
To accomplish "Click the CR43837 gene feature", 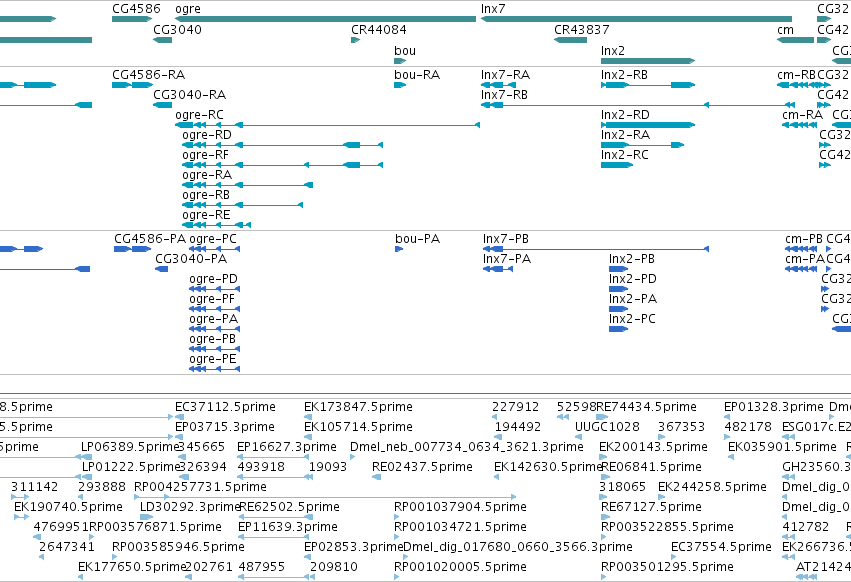I will pyautogui.click(x=570, y=40).
